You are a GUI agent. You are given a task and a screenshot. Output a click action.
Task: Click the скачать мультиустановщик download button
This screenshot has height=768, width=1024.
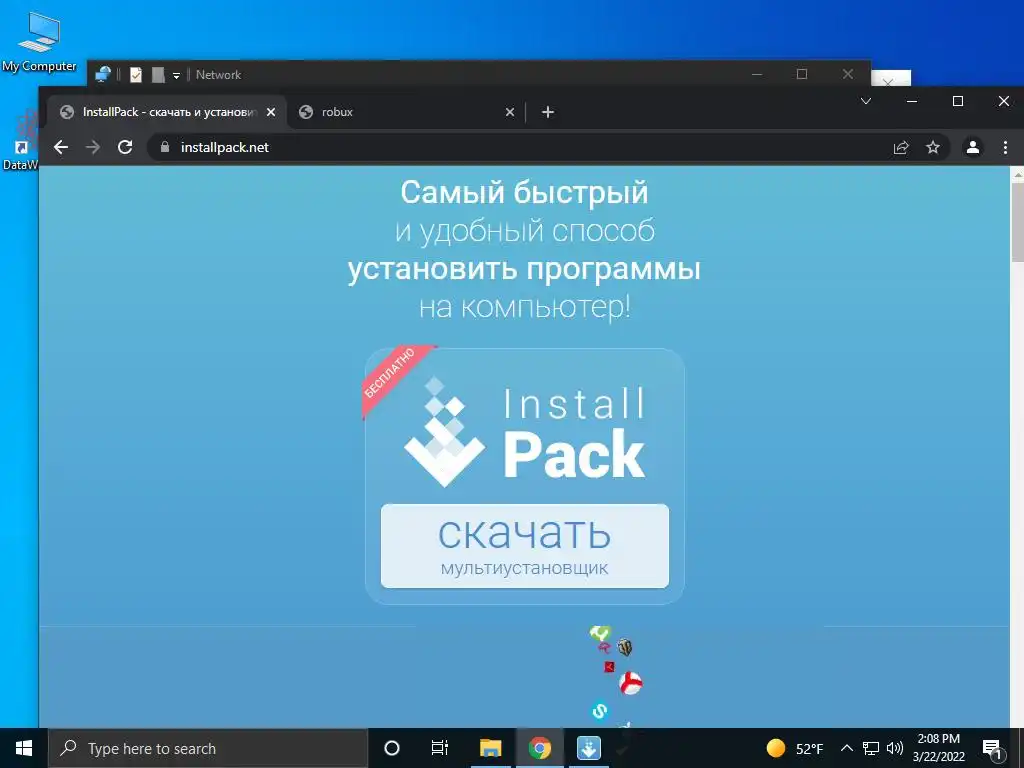pos(524,546)
